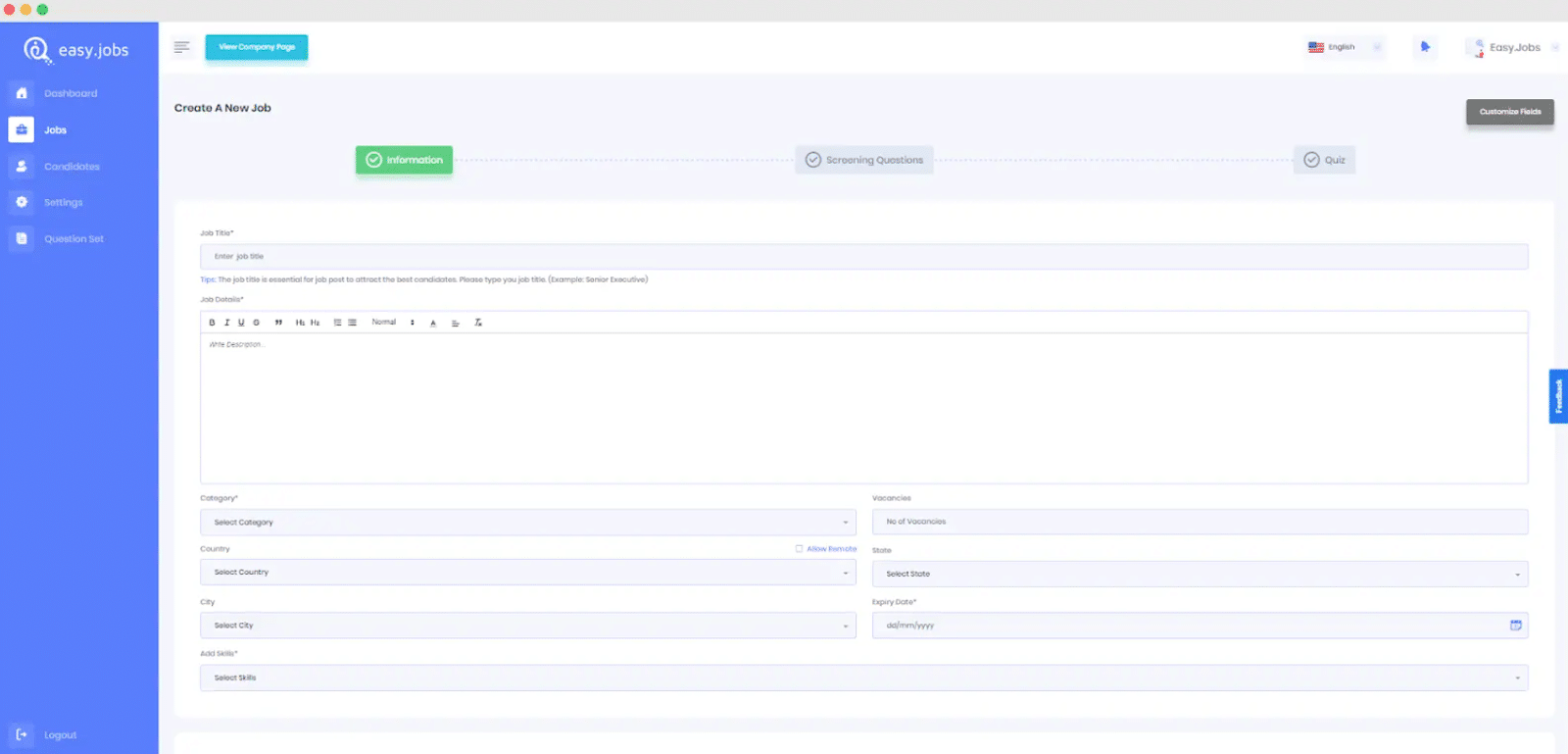Apply Heading 1 in editor
The image size is (1568, 754).
pos(300,323)
